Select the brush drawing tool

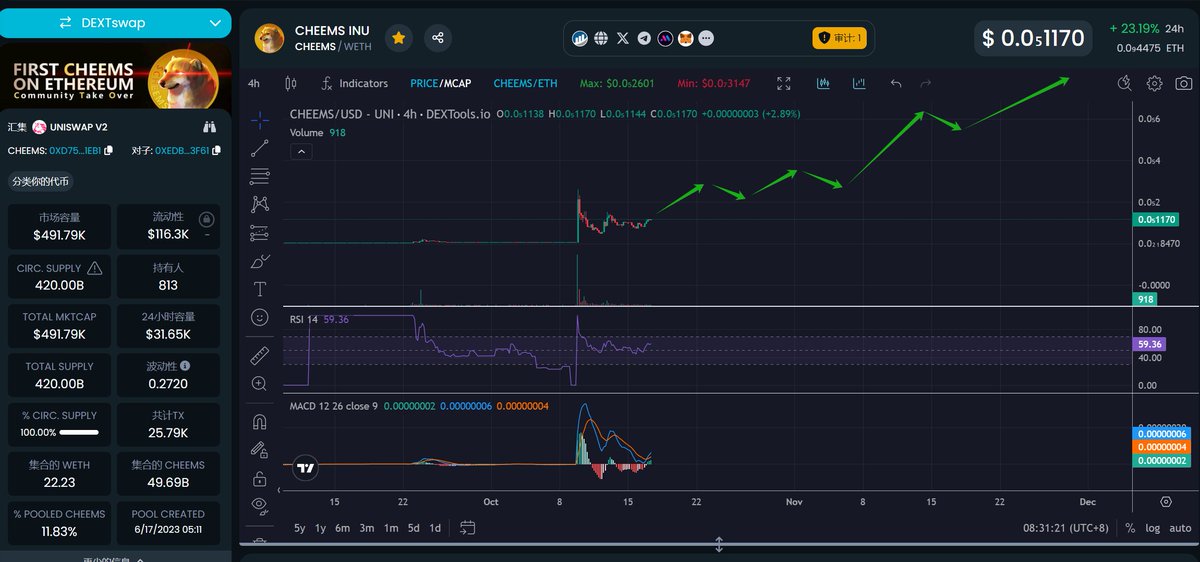point(259,261)
